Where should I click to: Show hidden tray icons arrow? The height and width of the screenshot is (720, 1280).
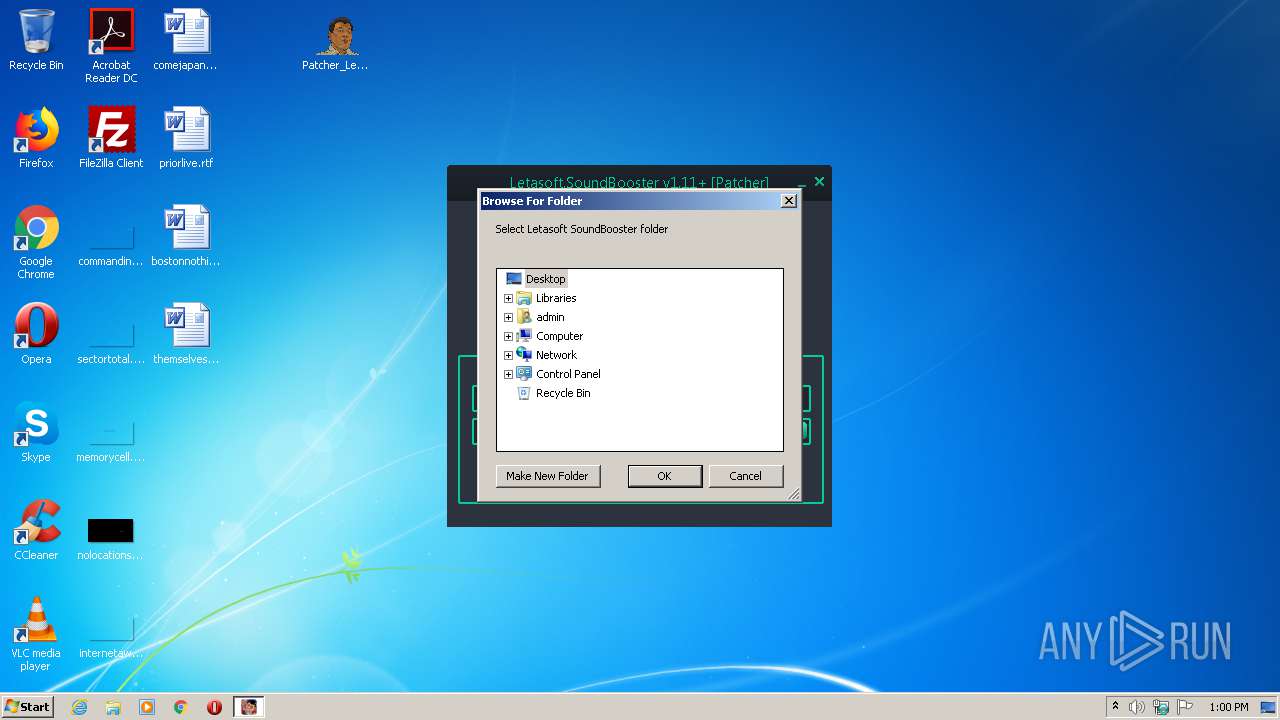pyautogui.click(x=1115, y=707)
